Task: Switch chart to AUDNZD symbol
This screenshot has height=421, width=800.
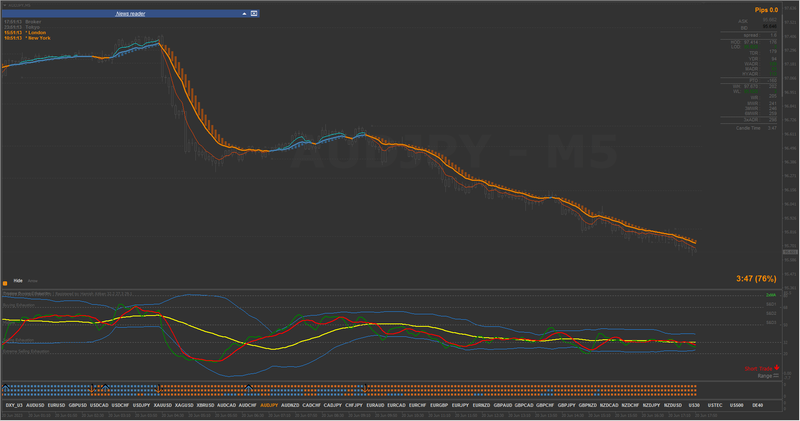Action: [290, 405]
